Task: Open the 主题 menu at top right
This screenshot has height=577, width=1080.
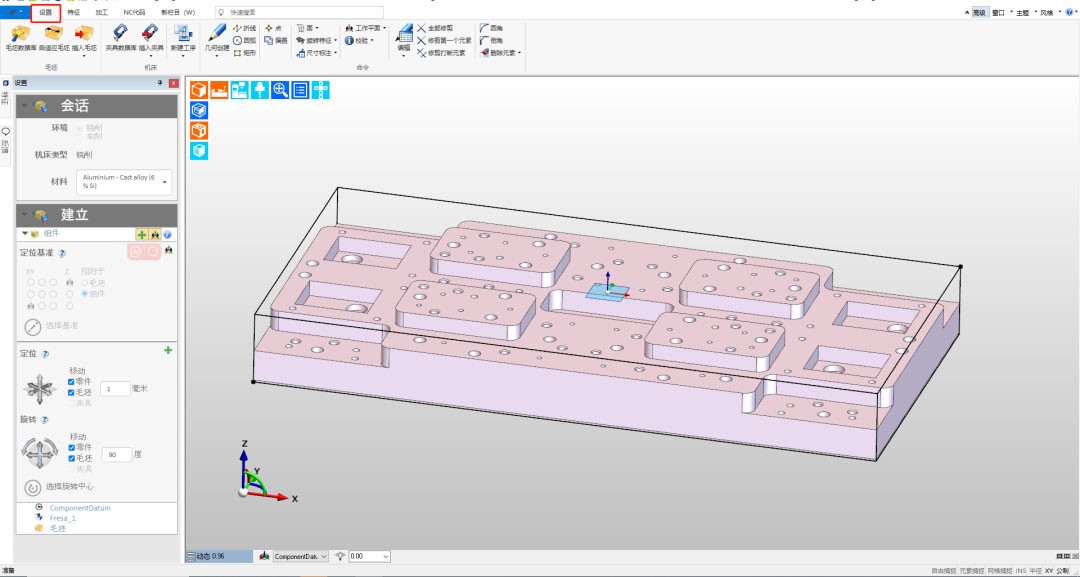Action: click(x=1023, y=12)
